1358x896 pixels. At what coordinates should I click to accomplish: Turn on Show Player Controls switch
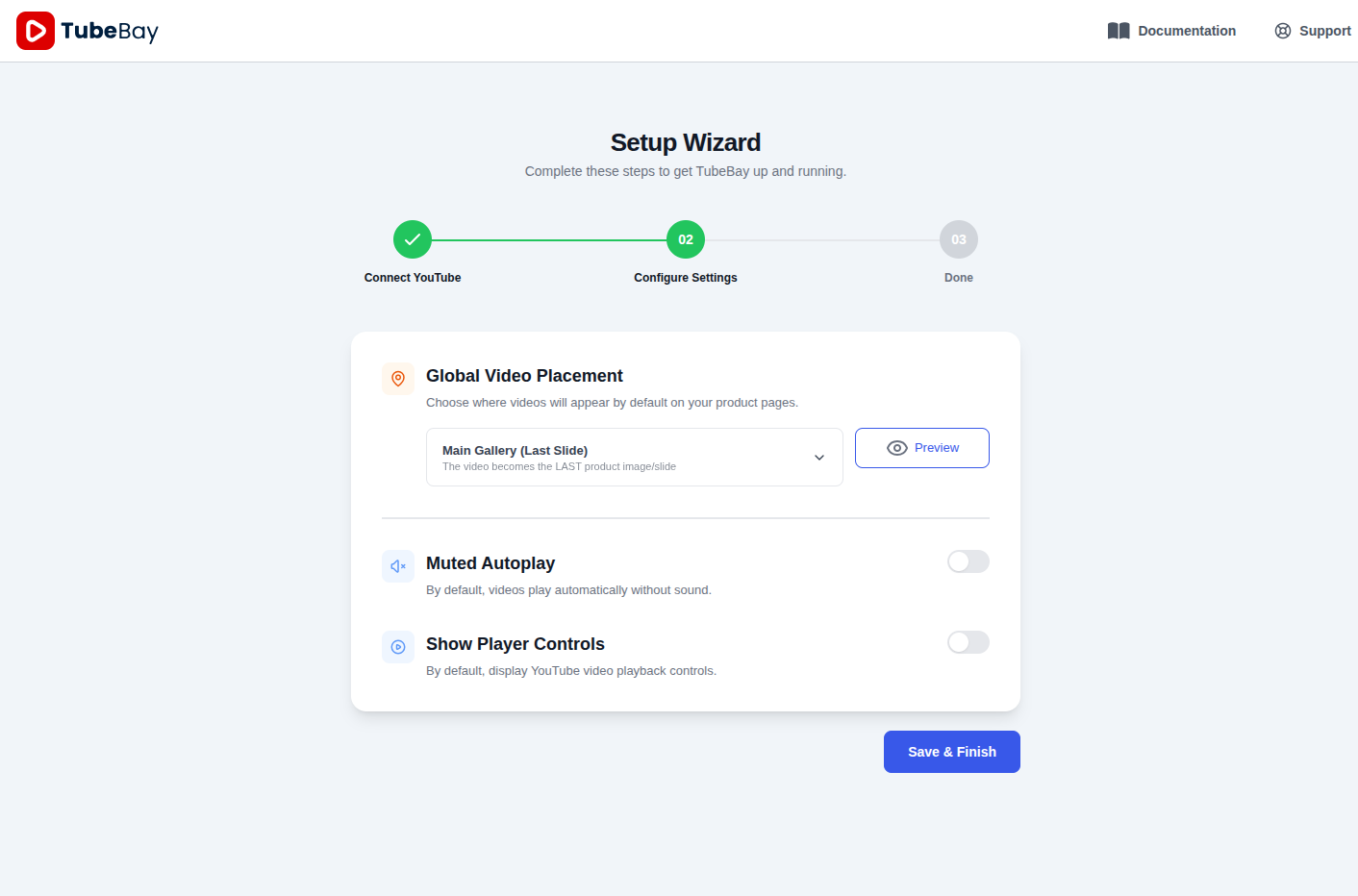968,642
